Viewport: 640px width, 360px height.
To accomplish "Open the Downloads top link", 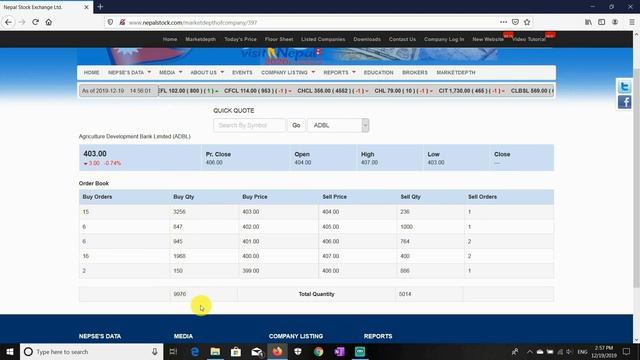I will (x=367, y=39).
